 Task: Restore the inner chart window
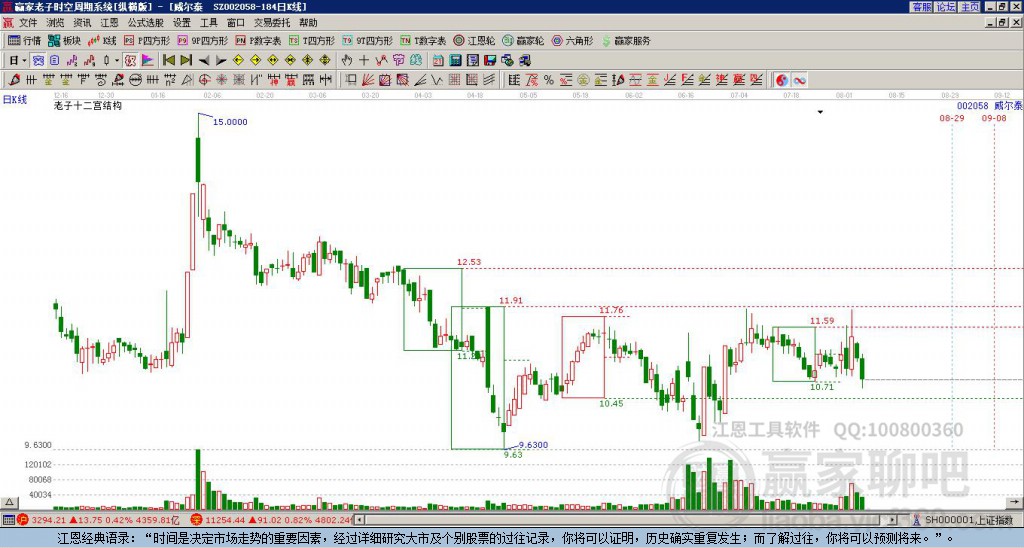coord(1001,23)
